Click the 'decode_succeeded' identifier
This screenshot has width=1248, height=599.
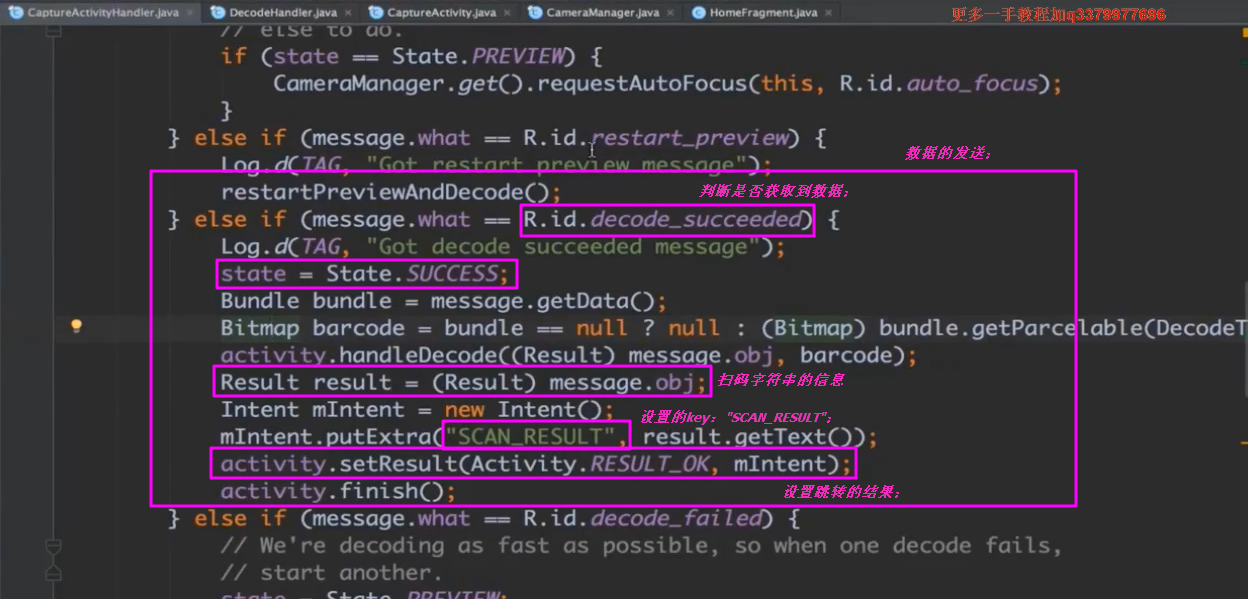click(696, 219)
